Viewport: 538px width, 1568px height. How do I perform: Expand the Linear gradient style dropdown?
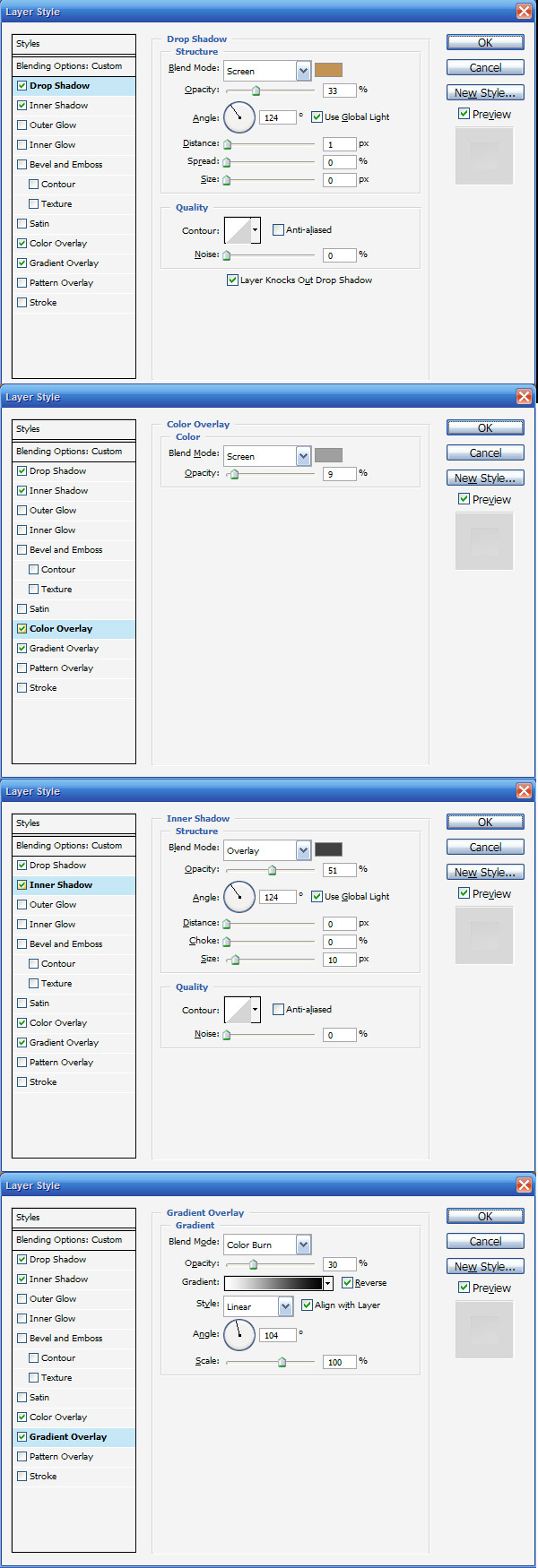285,1306
